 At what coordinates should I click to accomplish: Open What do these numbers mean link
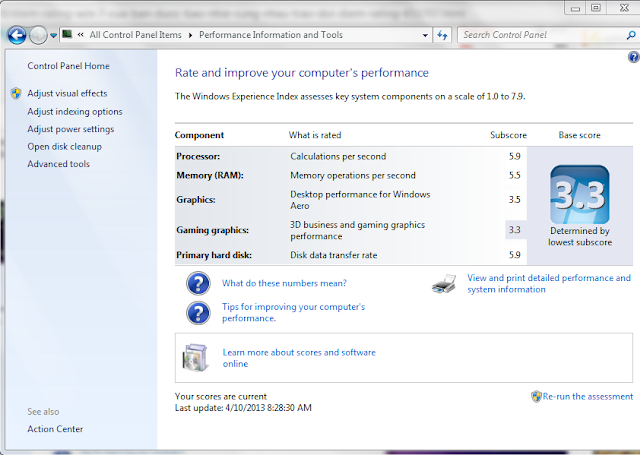(284, 283)
